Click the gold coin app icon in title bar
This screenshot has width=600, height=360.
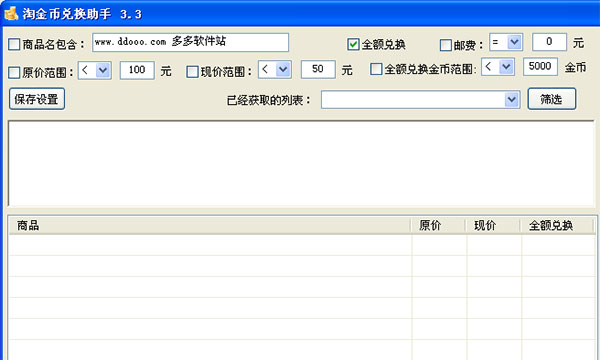pyautogui.click(x=11, y=13)
